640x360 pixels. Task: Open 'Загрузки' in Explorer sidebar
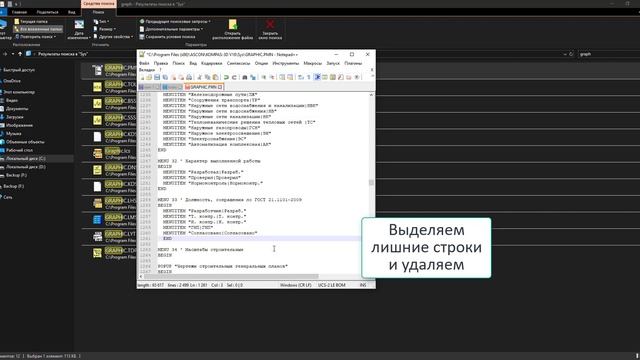pyautogui.click(x=14, y=117)
